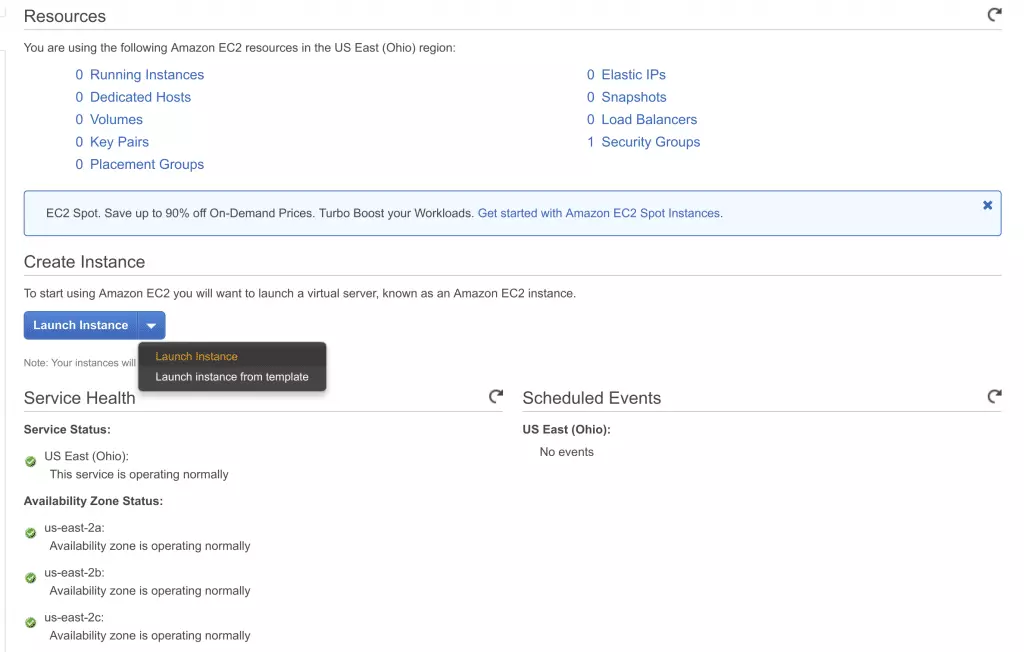Refresh the Resources panel
This screenshot has height=652, width=1024.
(x=993, y=15)
